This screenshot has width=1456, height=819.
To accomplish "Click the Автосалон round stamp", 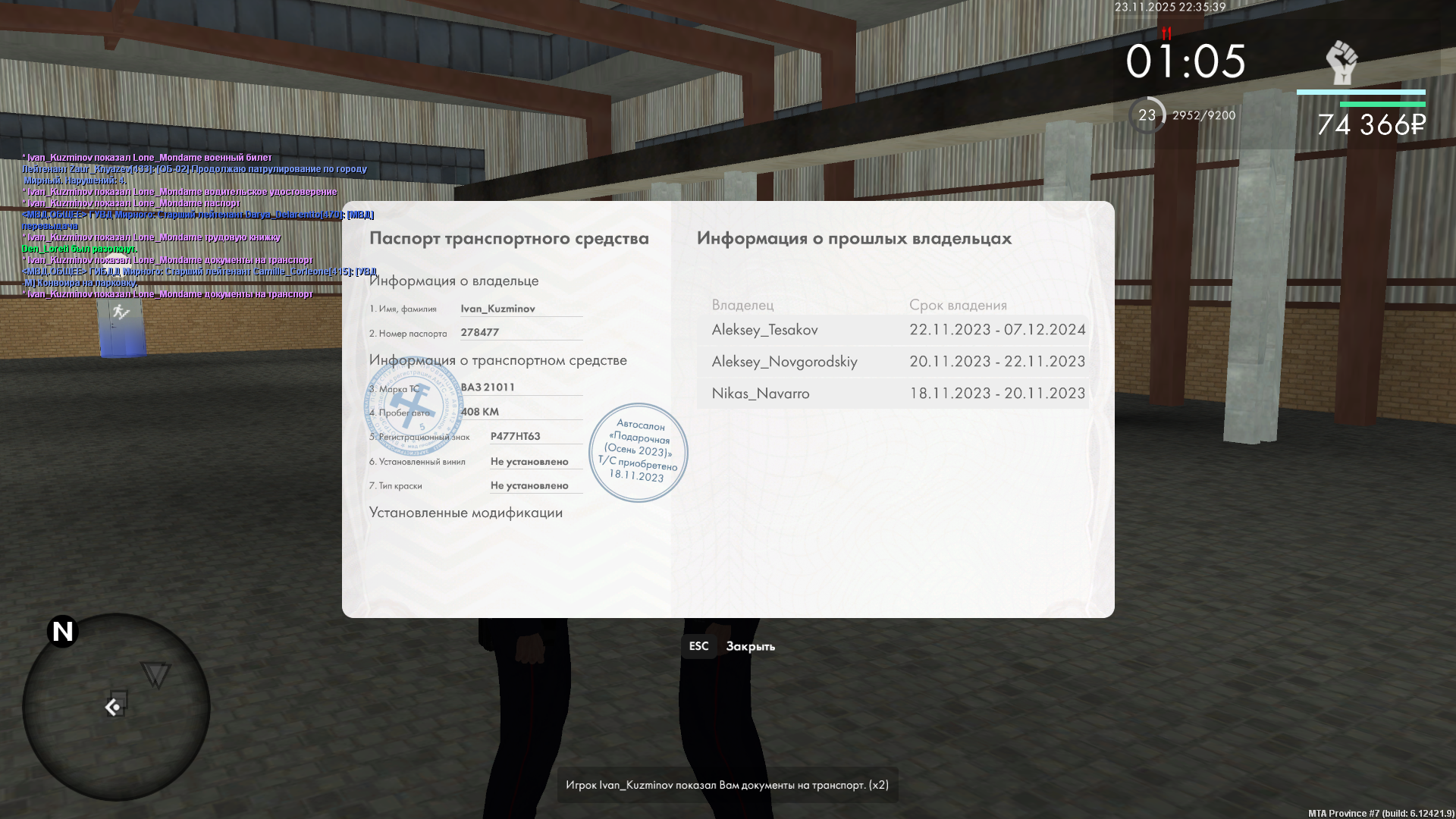I will point(638,453).
